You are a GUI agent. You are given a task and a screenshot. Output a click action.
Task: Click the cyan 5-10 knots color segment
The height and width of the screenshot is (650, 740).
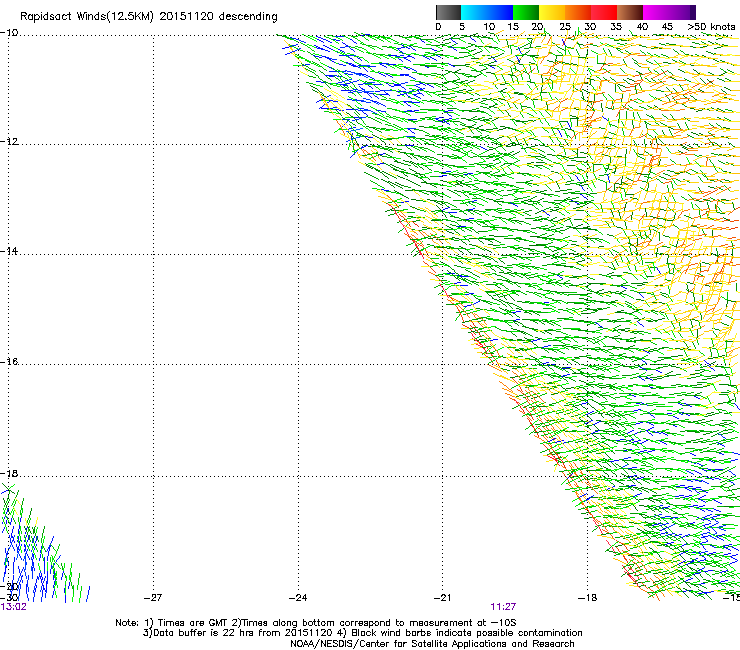pos(474,12)
